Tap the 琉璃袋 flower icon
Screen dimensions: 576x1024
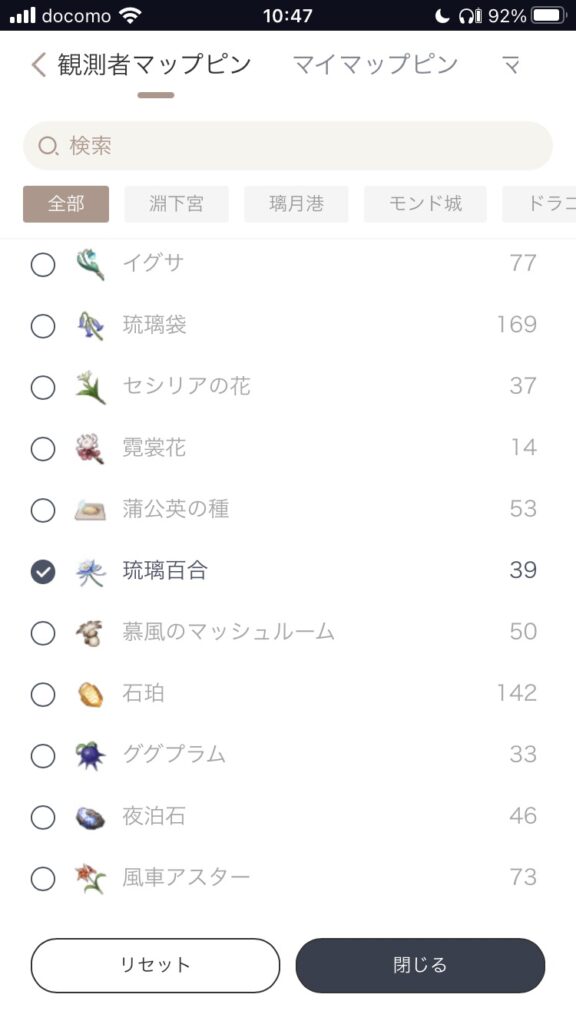[90, 325]
